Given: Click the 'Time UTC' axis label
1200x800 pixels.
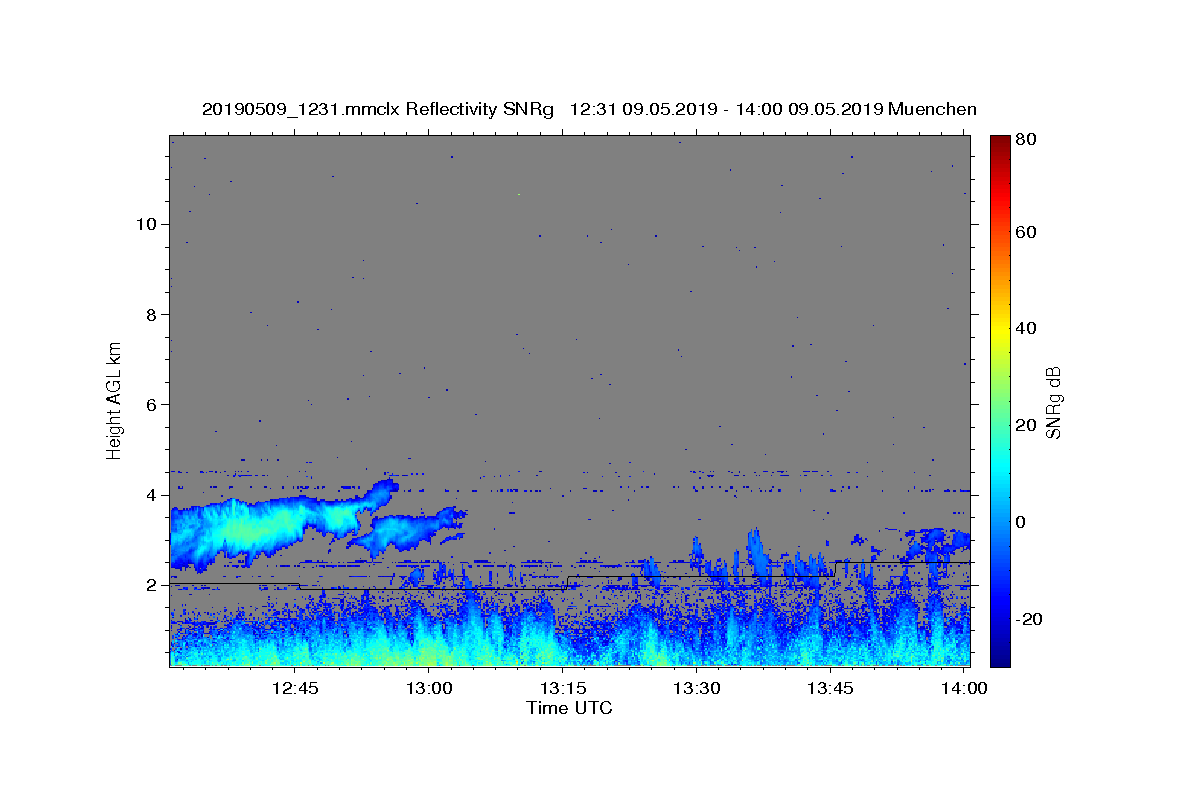Looking at the screenshot, I should pos(569,708).
